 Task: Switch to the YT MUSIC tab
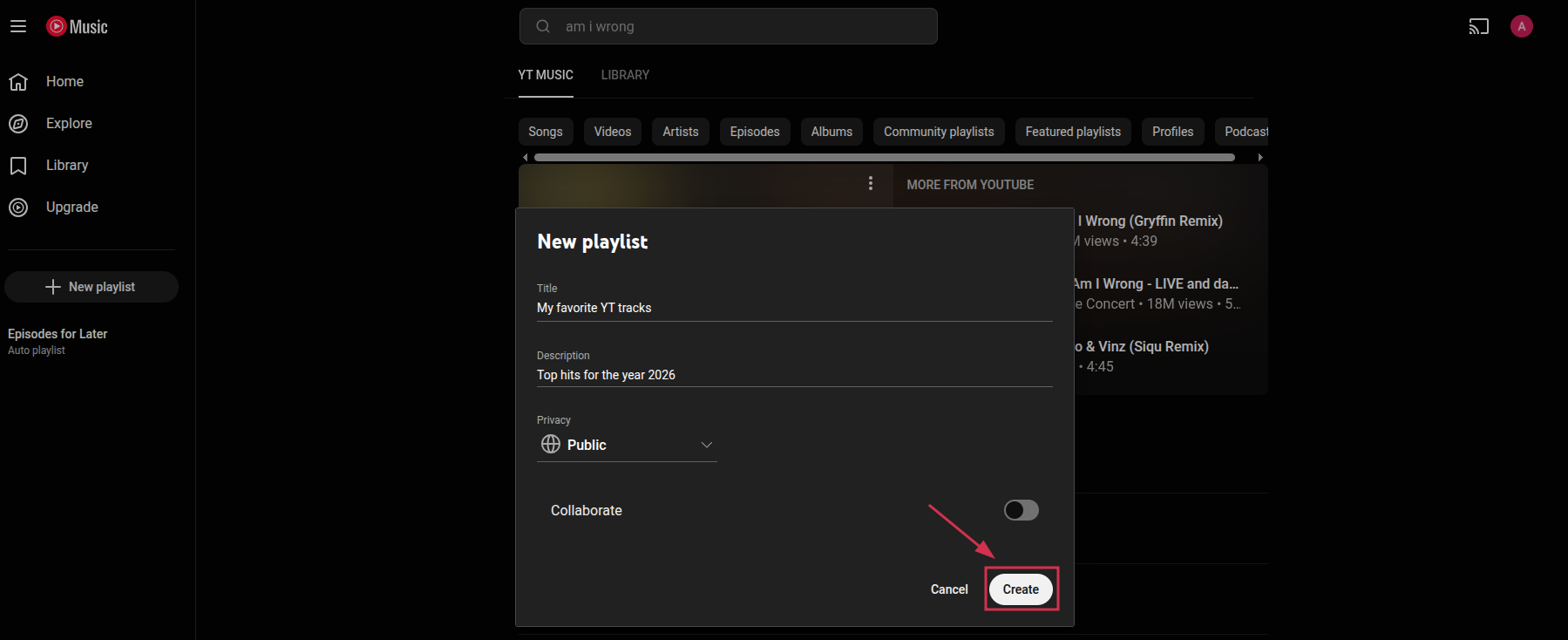[546, 75]
